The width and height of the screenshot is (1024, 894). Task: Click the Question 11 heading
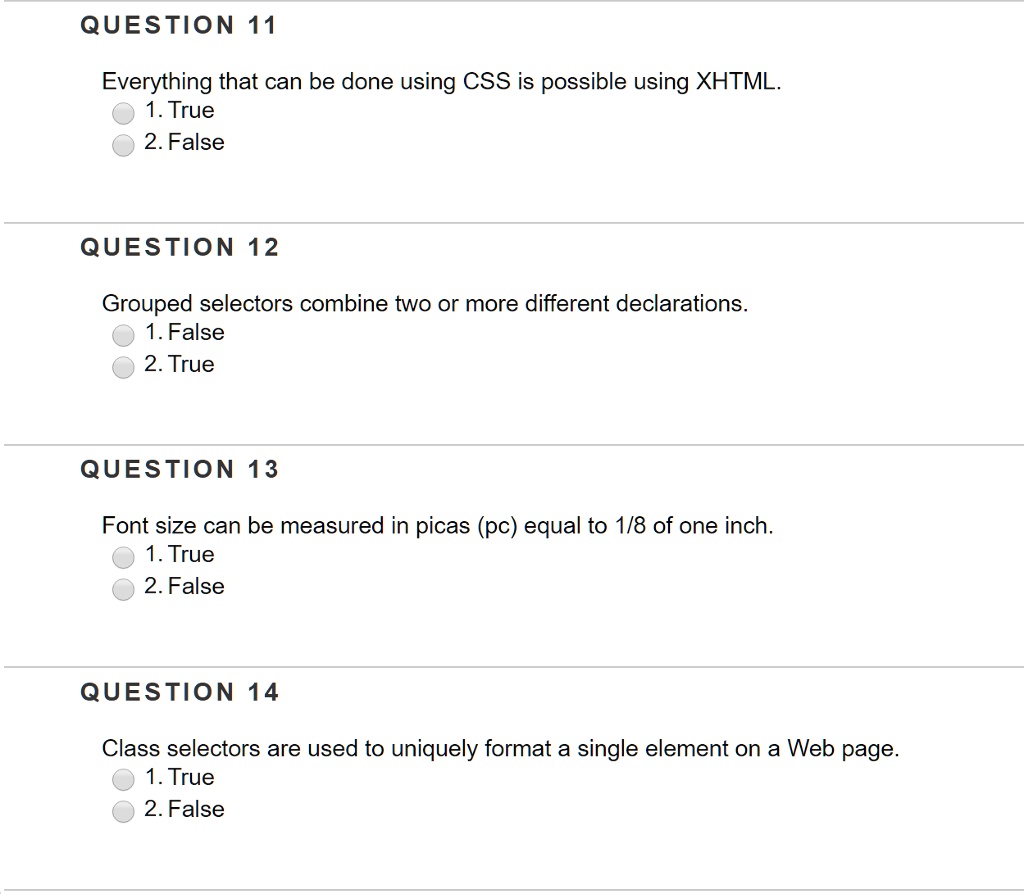pyautogui.click(x=179, y=25)
